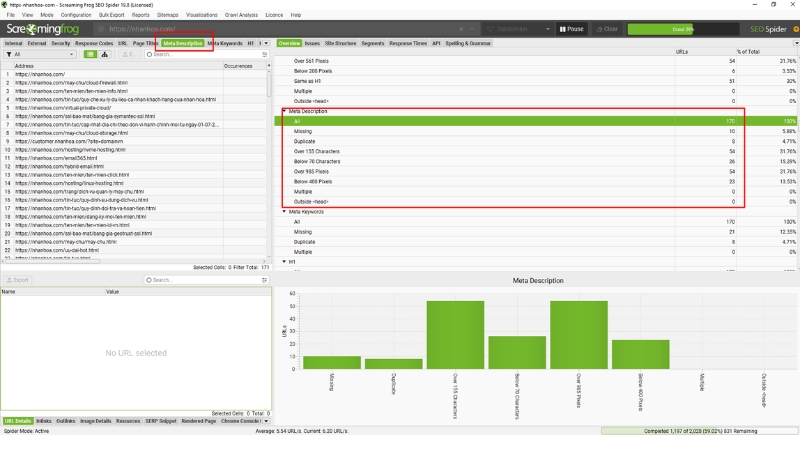Collapse the Meta Keywords section
The height and width of the screenshot is (450, 800).
(x=284, y=211)
